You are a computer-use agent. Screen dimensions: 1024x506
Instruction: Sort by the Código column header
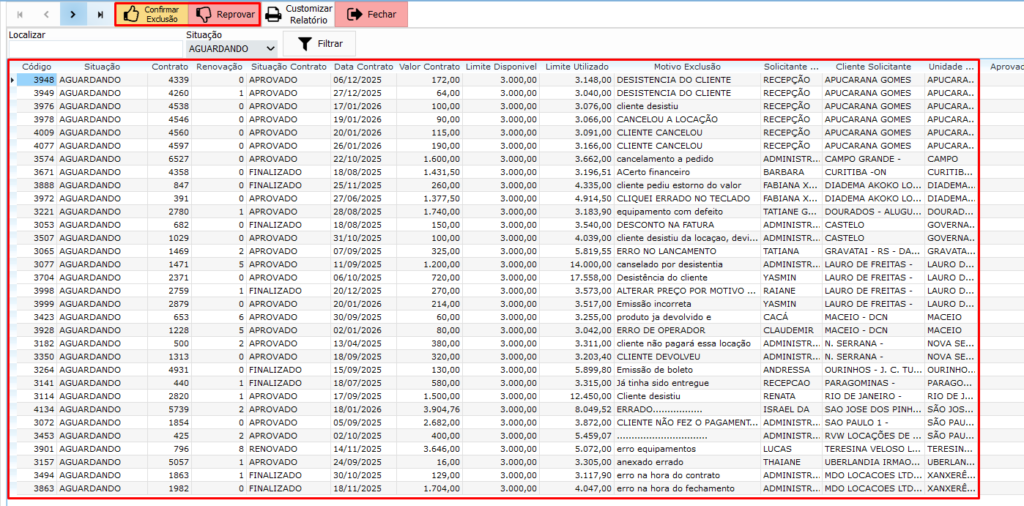[37, 66]
